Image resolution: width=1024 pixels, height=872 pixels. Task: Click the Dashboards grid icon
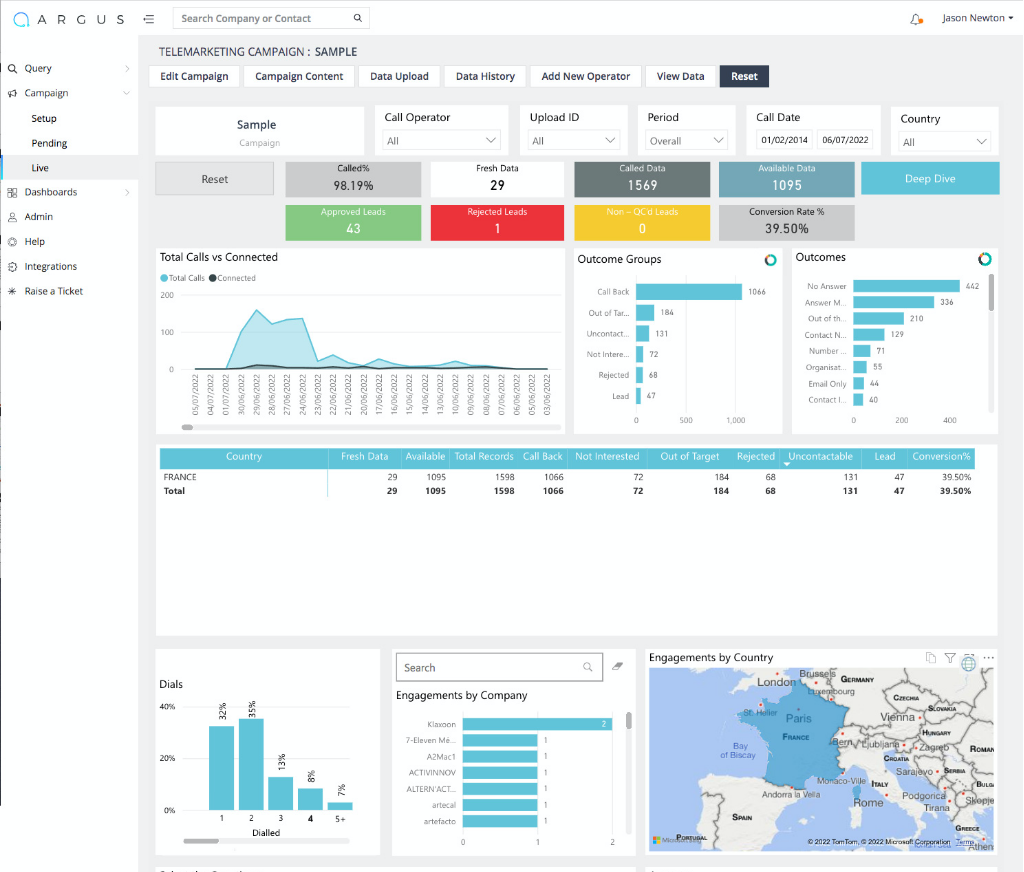(x=12, y=192)
